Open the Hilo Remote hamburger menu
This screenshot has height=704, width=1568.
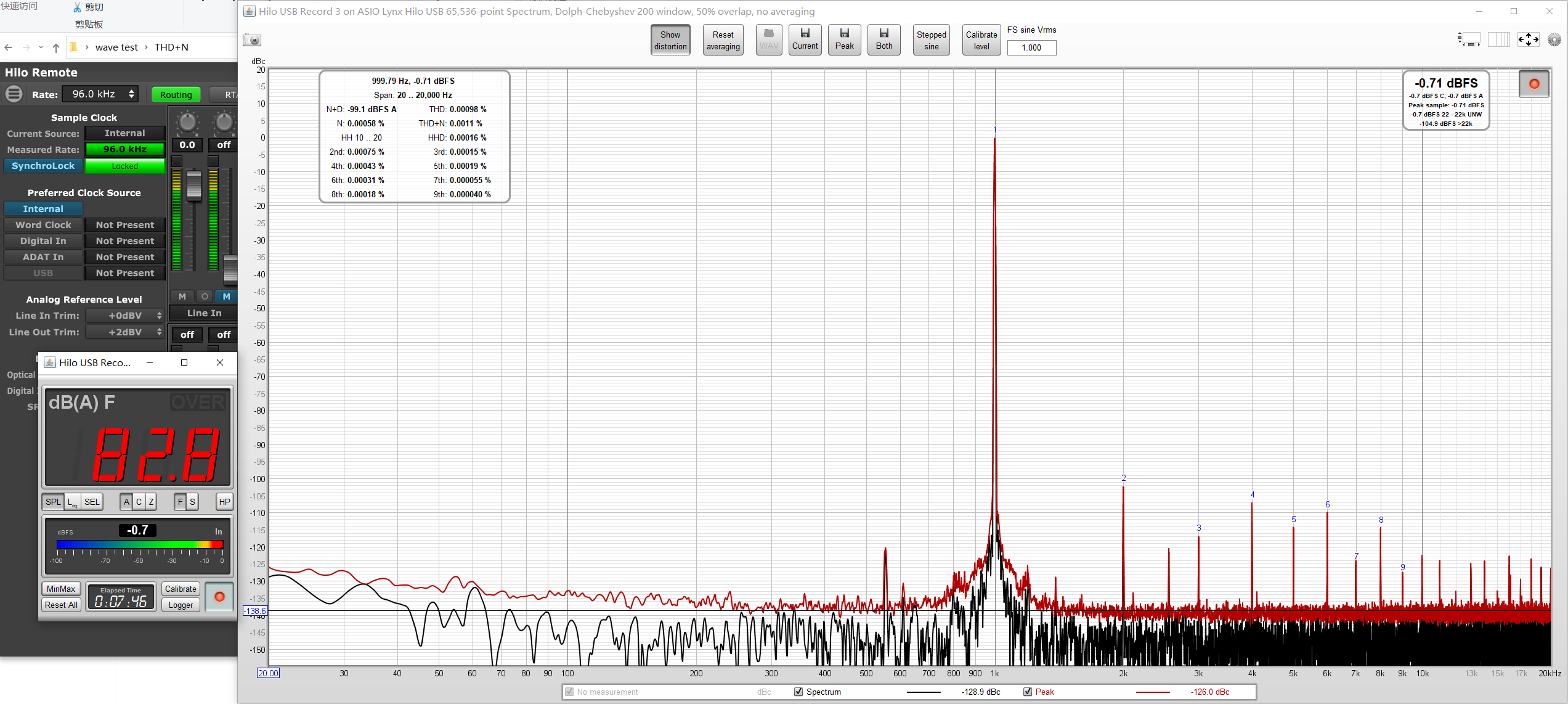[14, 94]
